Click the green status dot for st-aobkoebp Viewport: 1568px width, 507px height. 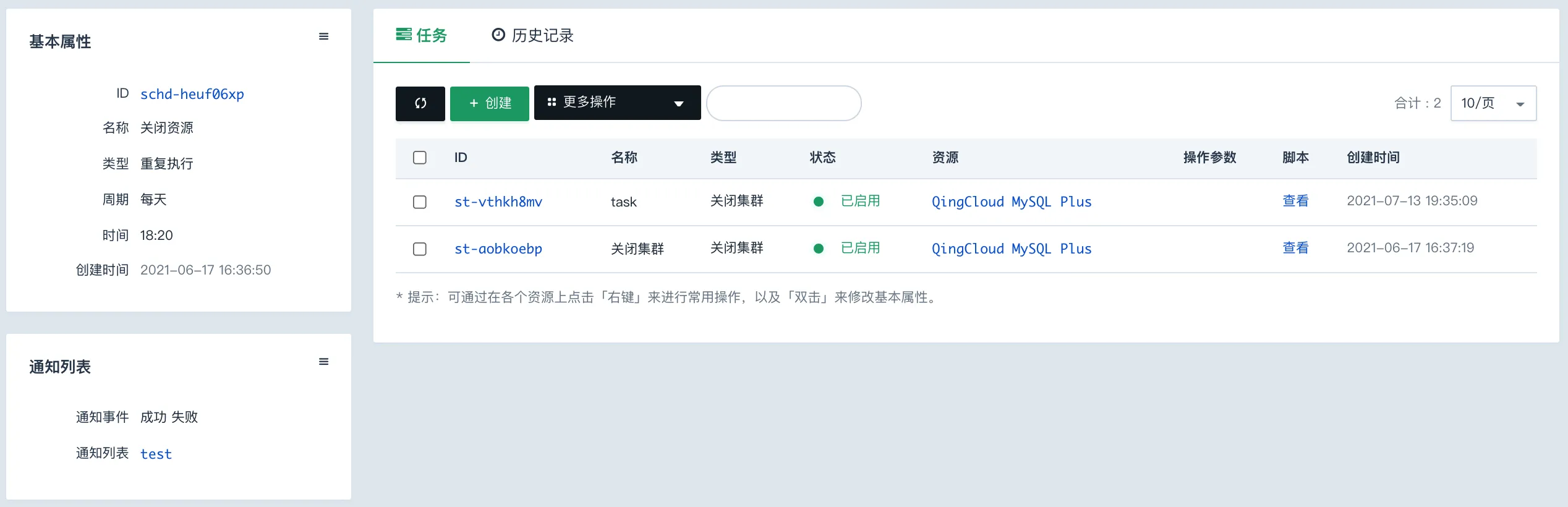click(819, 249)
